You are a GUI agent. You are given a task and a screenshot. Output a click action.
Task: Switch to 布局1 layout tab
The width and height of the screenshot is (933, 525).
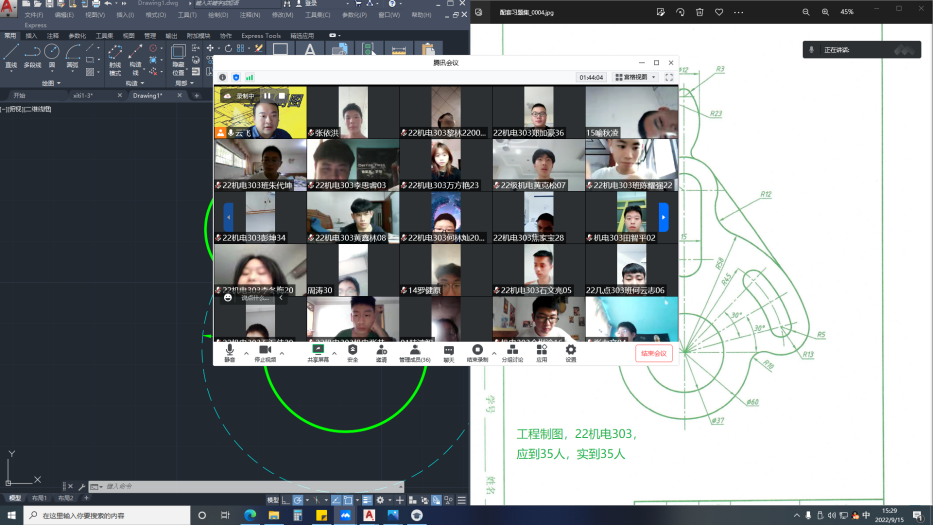tap(39, 498)
